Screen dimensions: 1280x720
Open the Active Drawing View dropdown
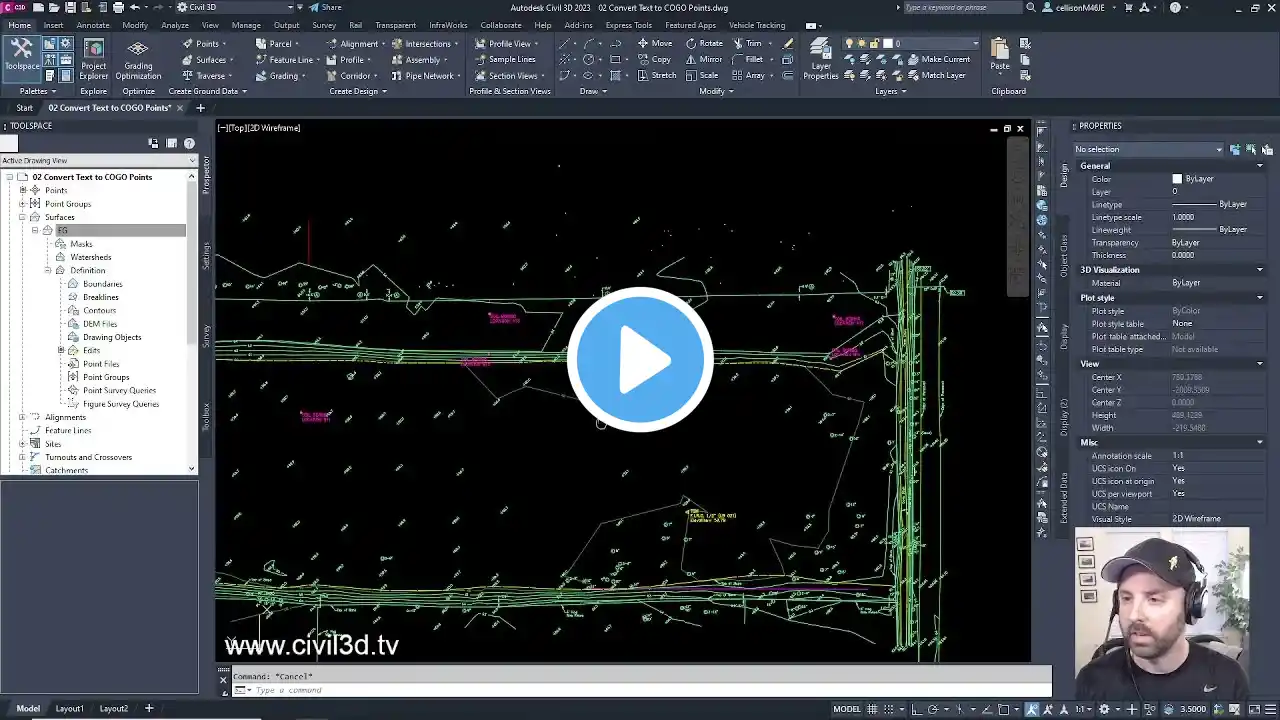click(x=98, y=161)
